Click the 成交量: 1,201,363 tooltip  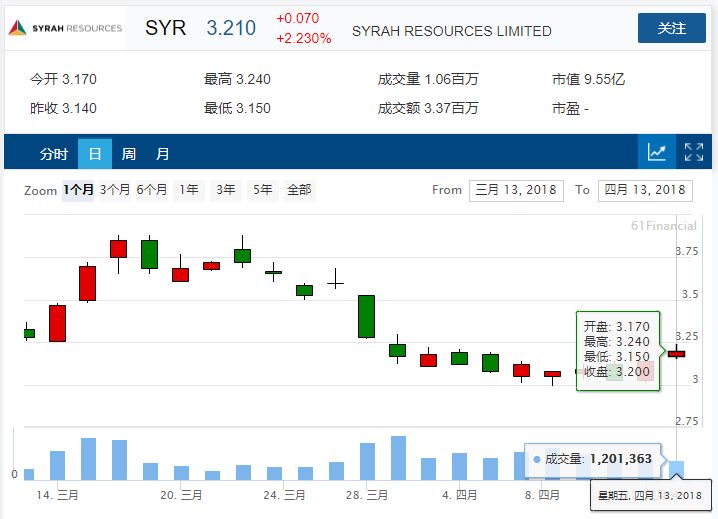[593, 459]
